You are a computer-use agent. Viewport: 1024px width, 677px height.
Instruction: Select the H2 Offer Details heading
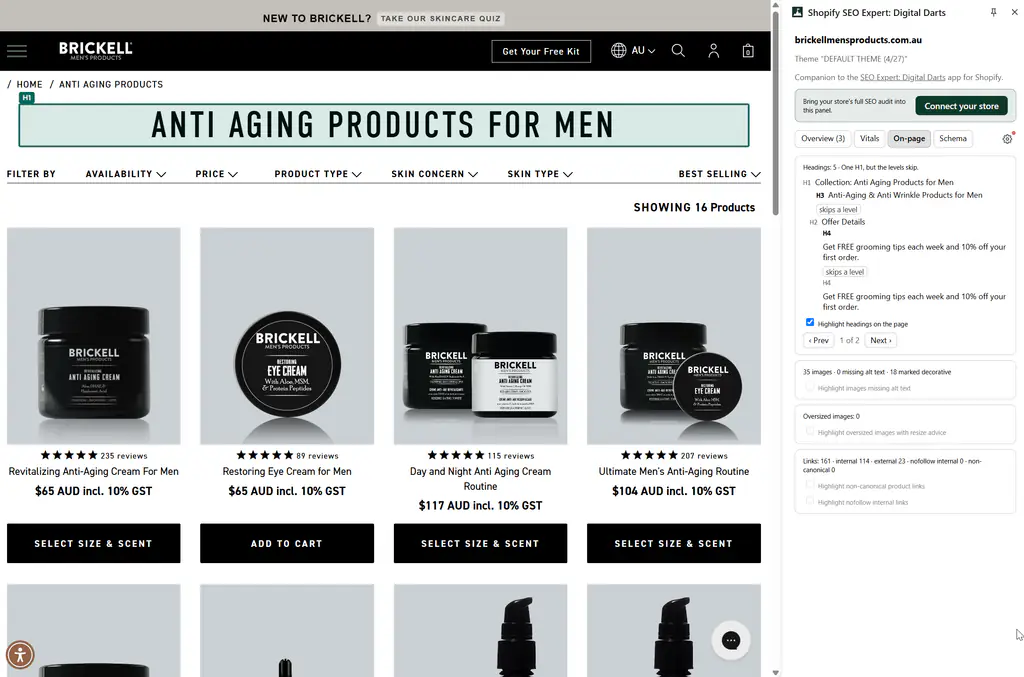coord(837,222)
